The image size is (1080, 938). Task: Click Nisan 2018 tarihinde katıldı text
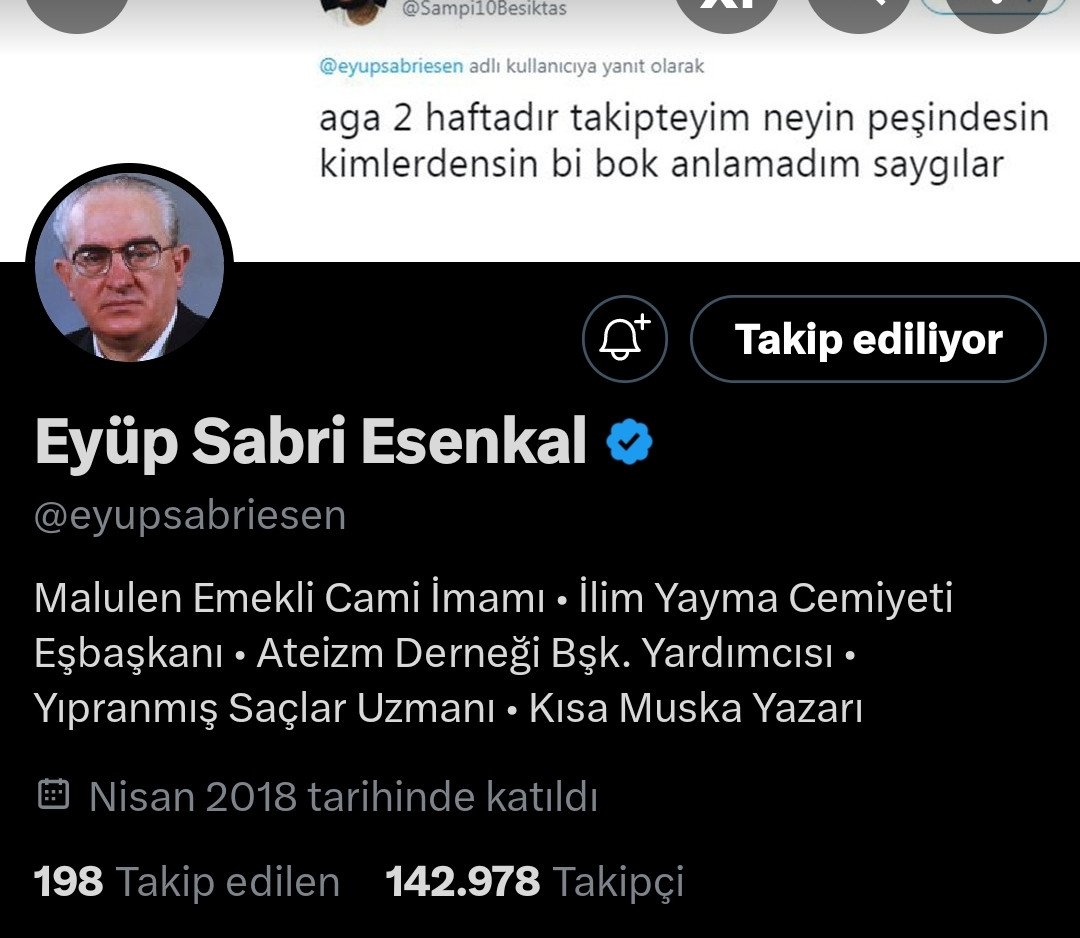tap(343, 797)
